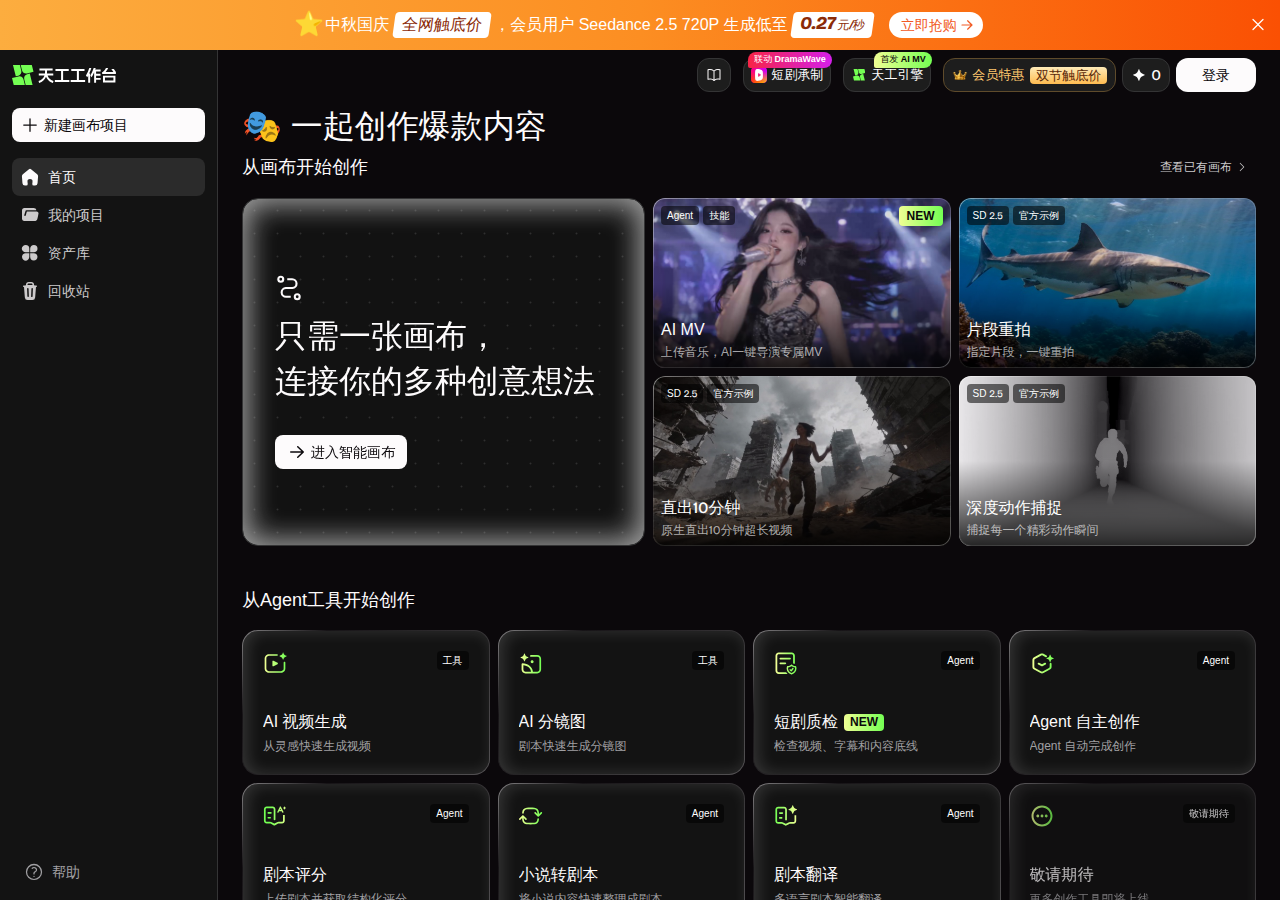Click 检查视频、字幕和内容底线 description
This screenshot has width=1280, height=900.
[846, 746]
